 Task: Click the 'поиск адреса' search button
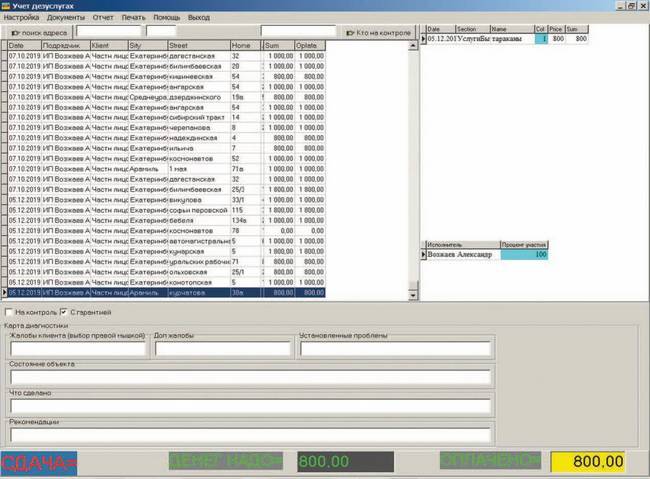[x=38, y=32]
